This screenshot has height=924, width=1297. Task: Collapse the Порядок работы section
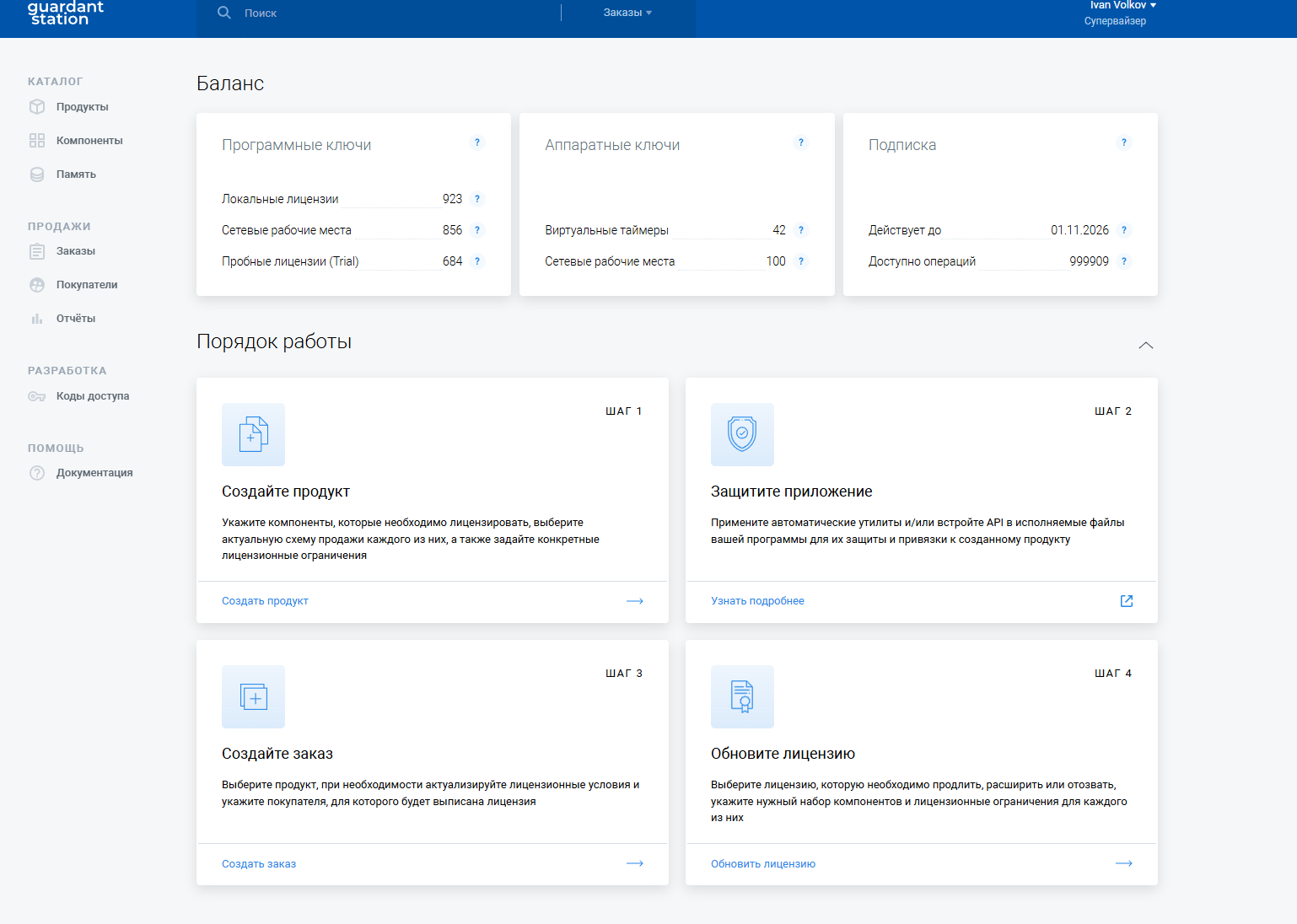(1145, 345)
